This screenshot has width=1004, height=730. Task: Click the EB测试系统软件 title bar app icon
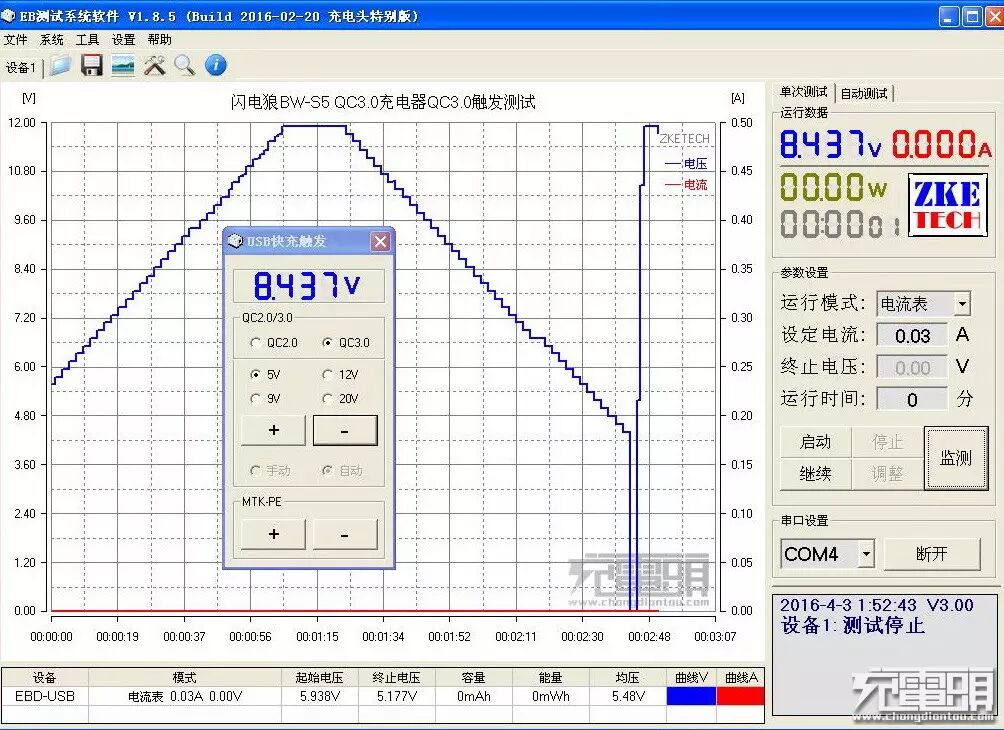8,16
